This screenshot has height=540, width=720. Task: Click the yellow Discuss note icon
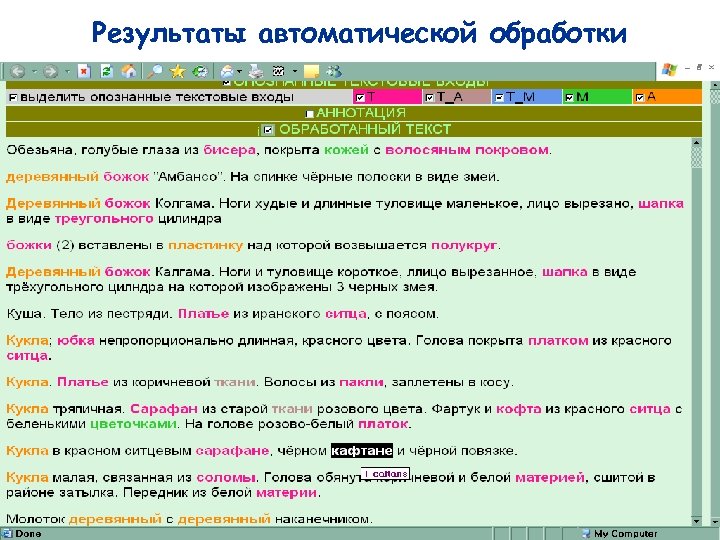click(x=312, y=72)
